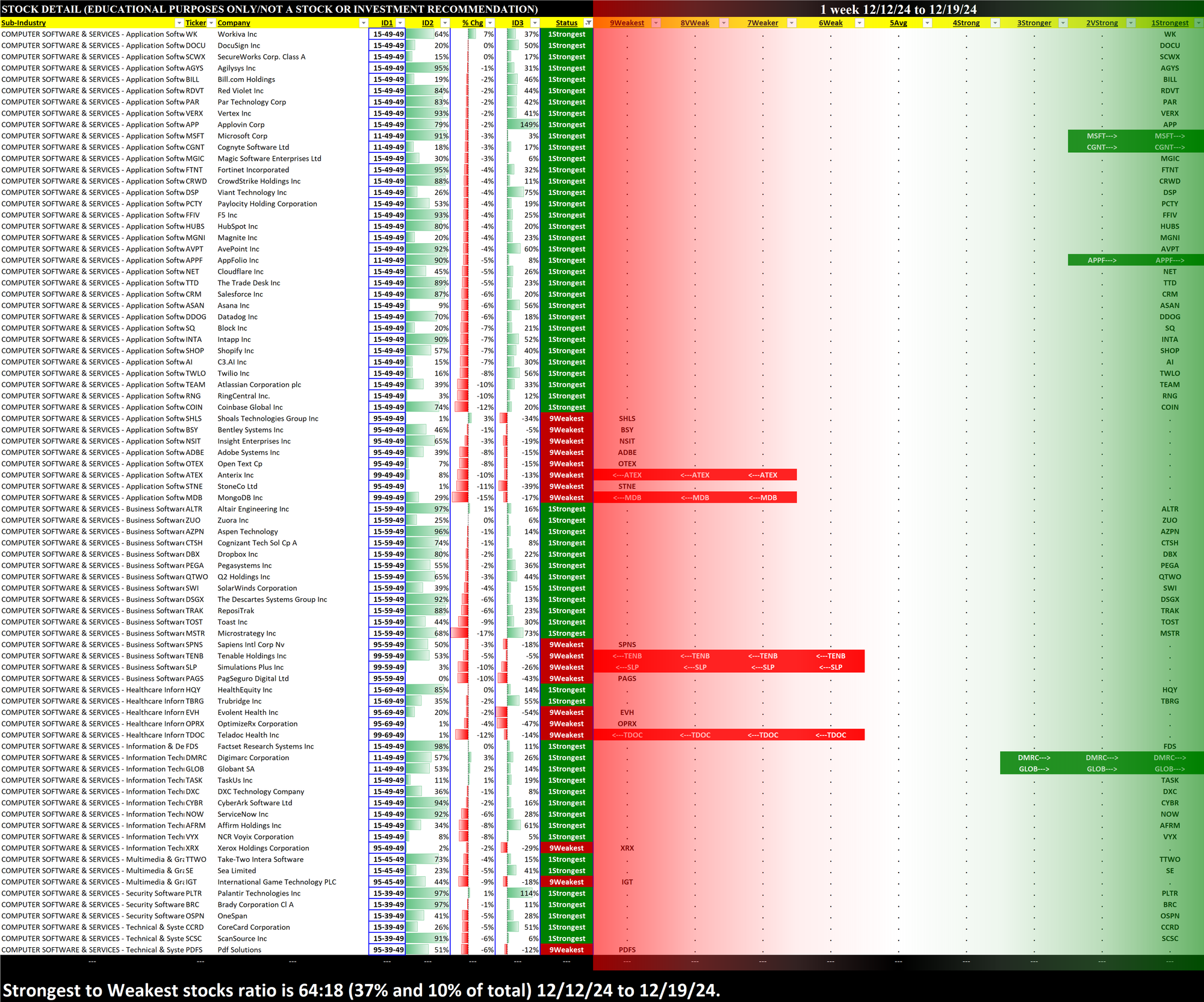Click the active Status filter funnel icon
The image size is (1204, 1002).
588,23
